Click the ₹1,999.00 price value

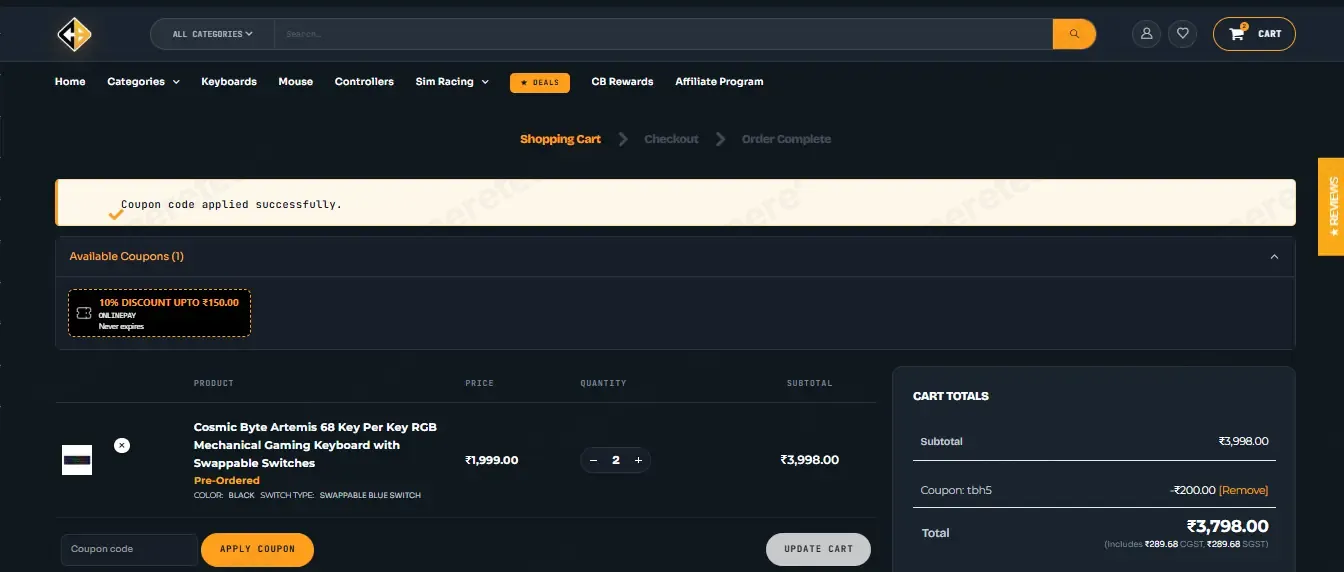pos(492,460)
